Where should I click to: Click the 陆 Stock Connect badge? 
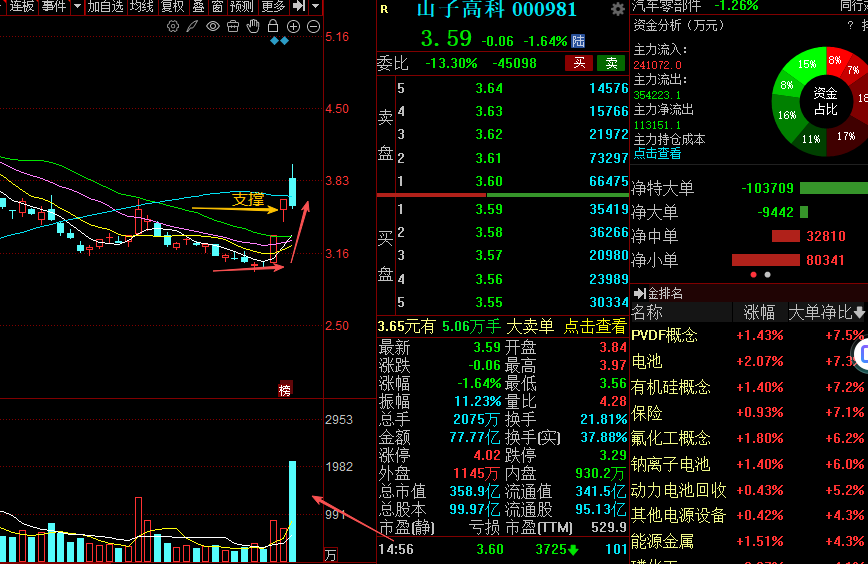pos(578,41)
